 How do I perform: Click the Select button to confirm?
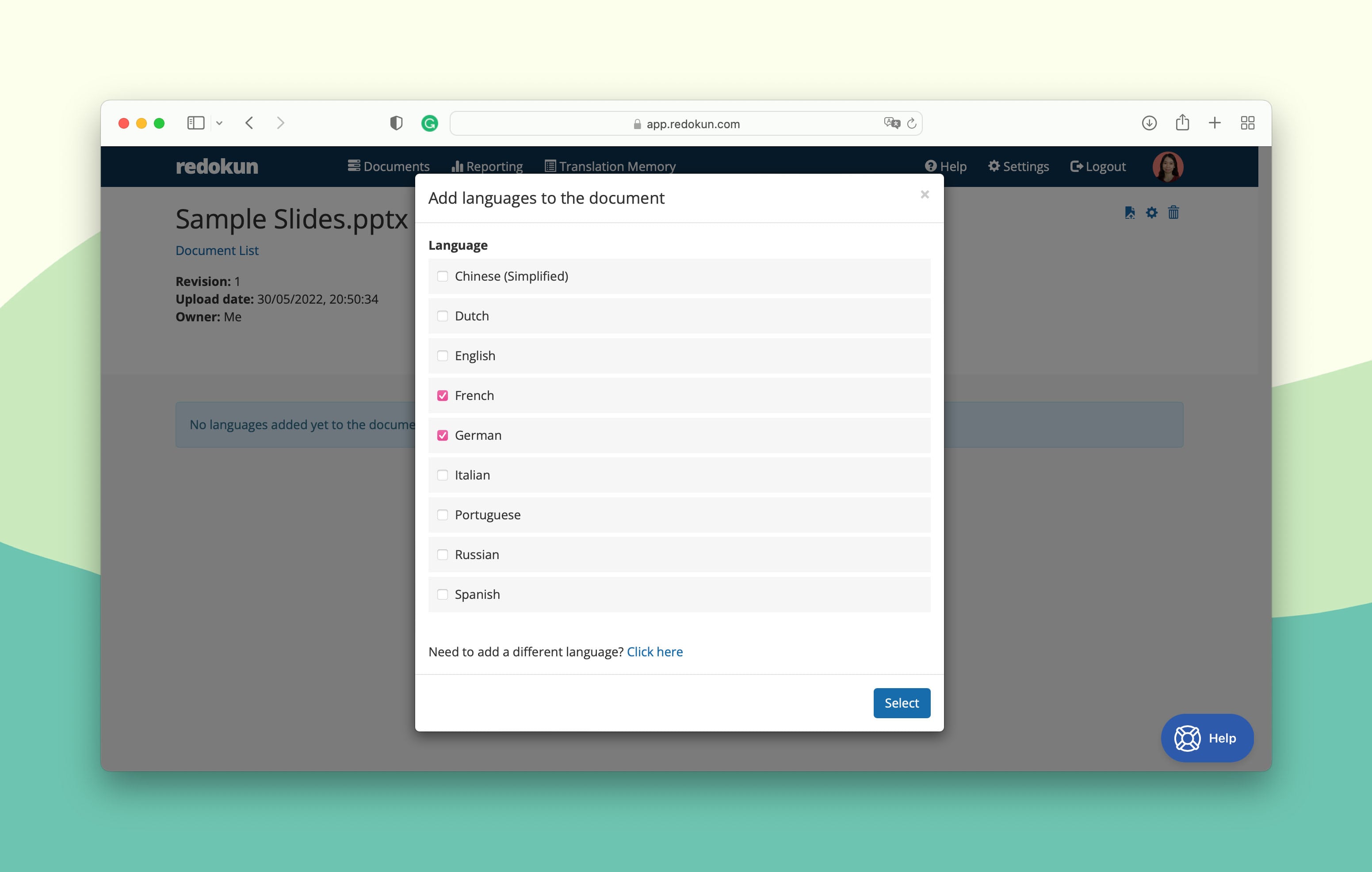[901, 702]
